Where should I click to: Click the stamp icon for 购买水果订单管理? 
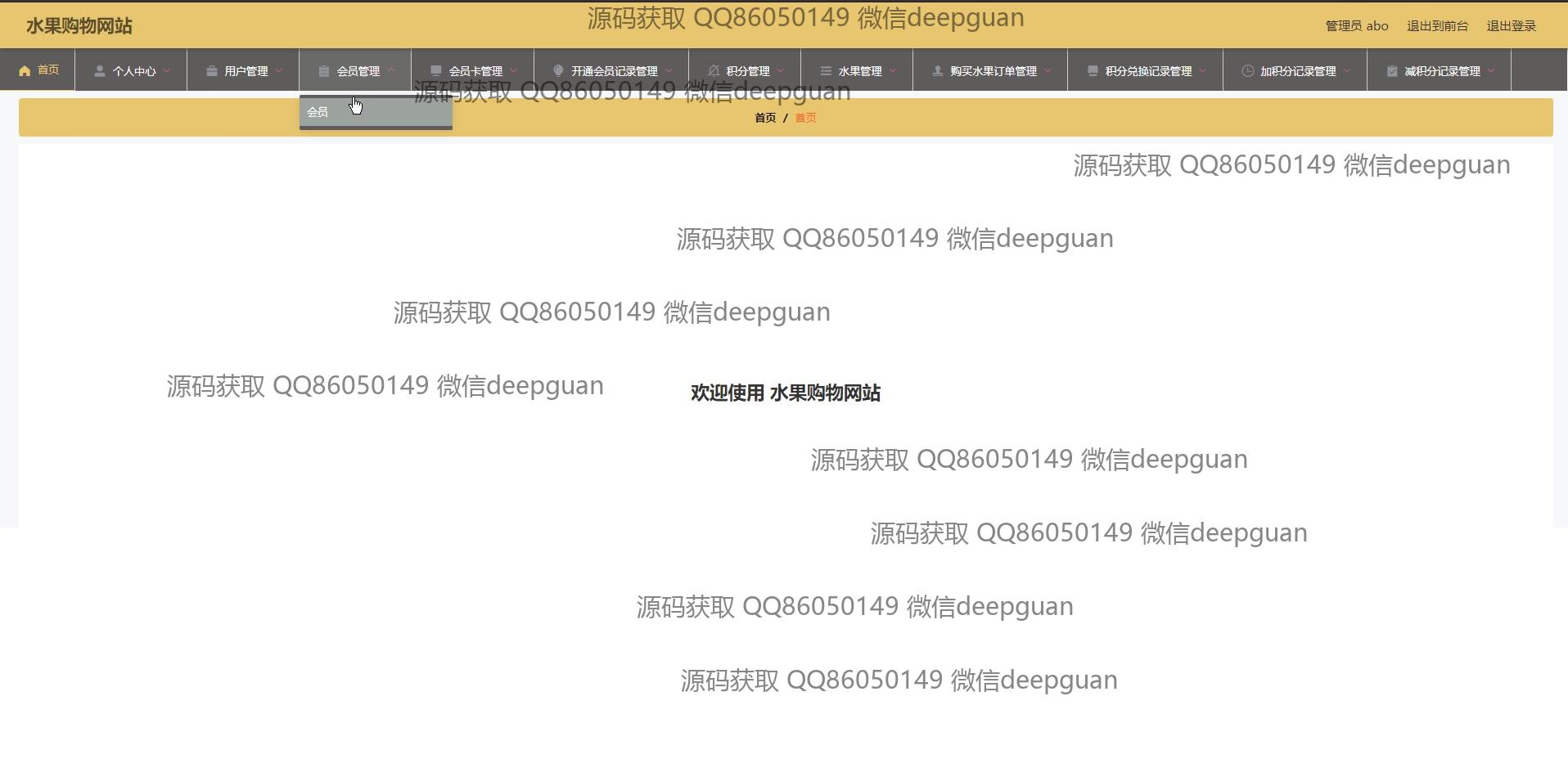[937, 71]
